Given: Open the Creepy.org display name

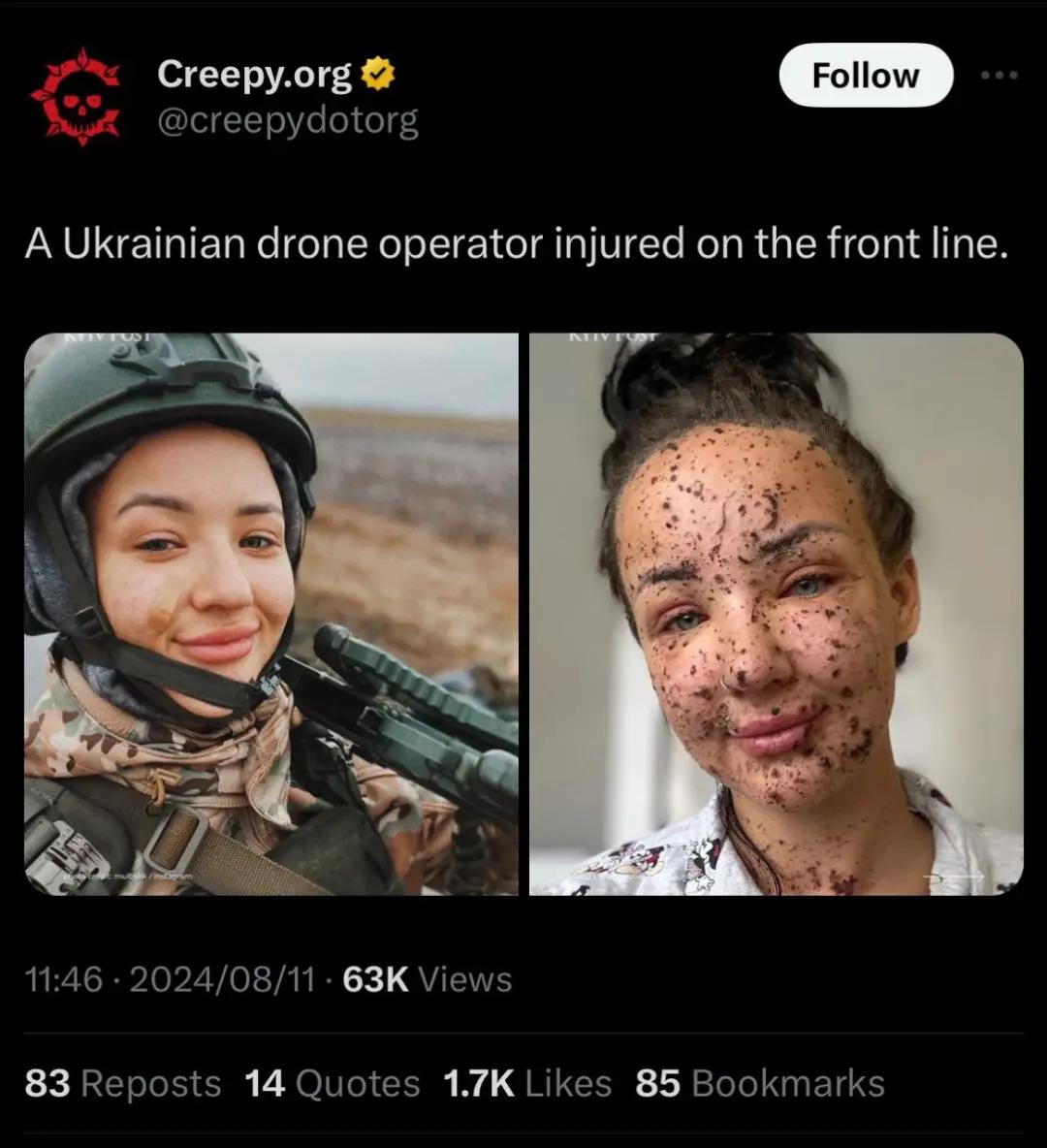Looking at the screenshot, I should (x=254, y=75).
